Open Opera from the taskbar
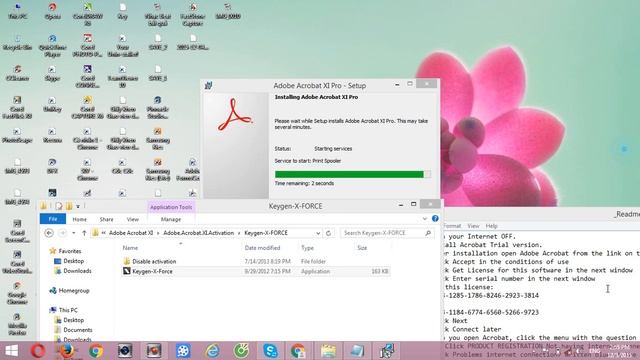Viewport: 640px width, 360px height. point(38,351)
